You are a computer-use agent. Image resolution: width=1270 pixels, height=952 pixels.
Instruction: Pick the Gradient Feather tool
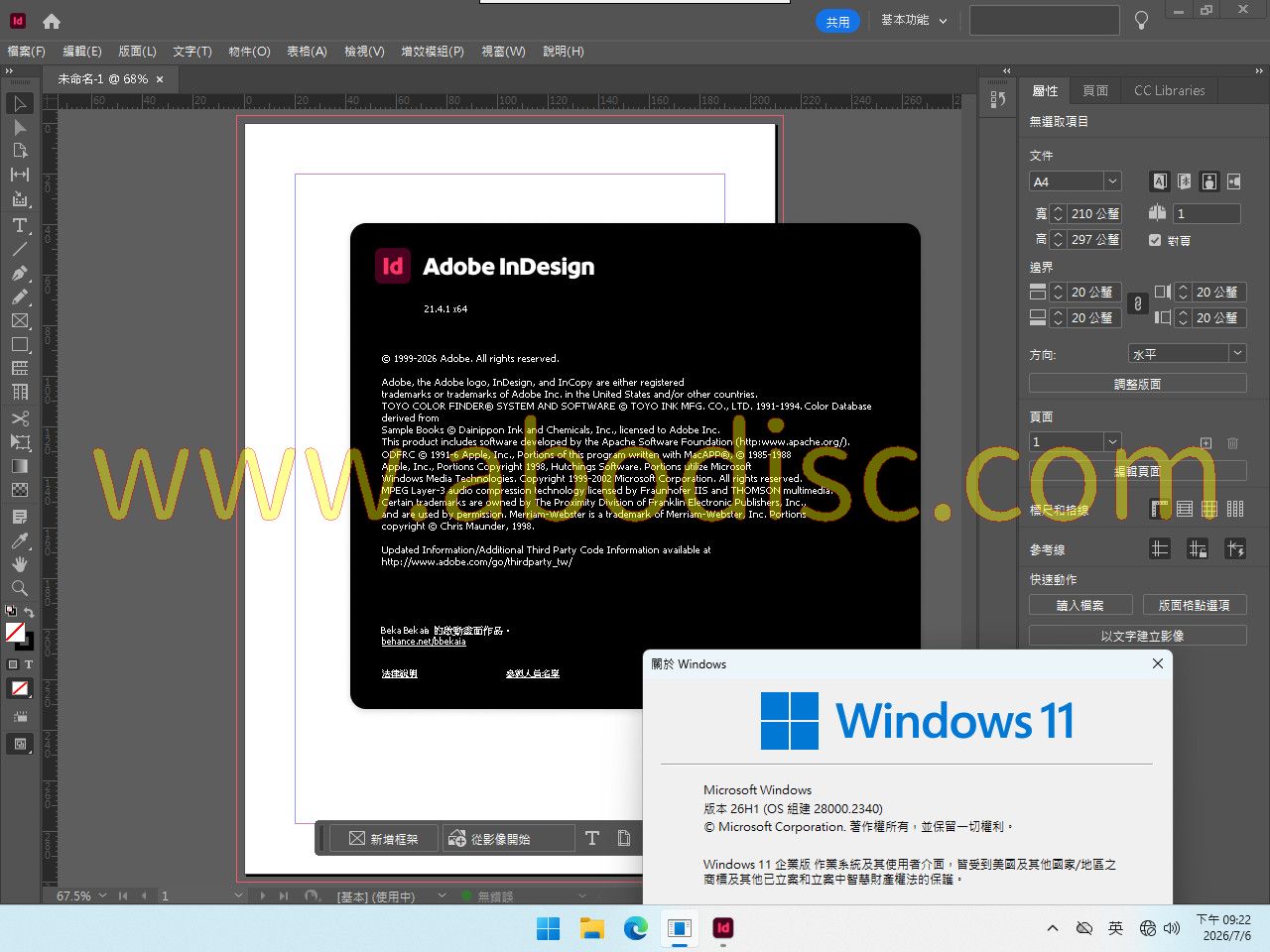click(x=20, y=490)
